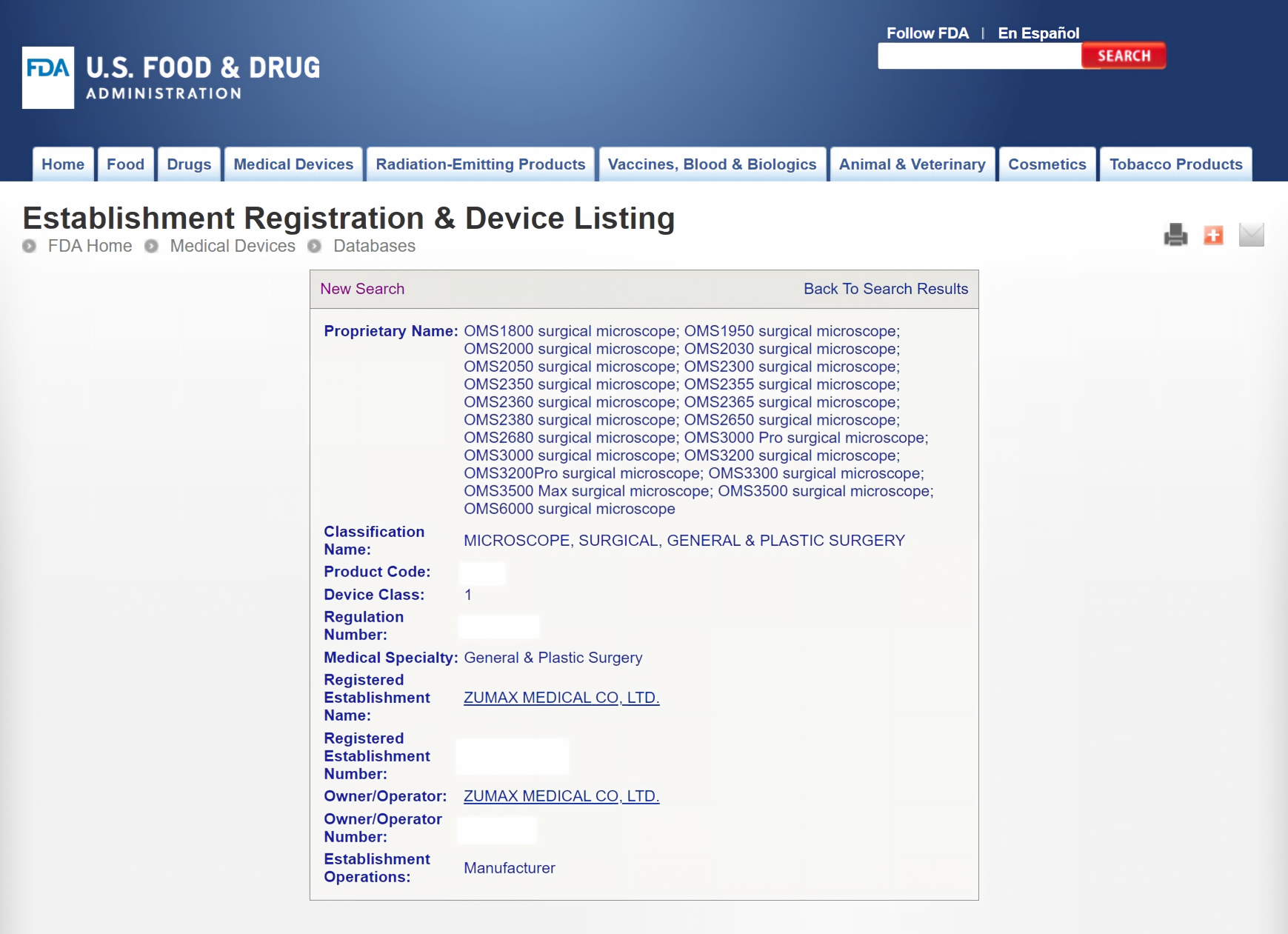Open the Medical Devices breadcrumb
Image resolution: width=1288 pixels, height=934 pixels.
pos(233,246)
